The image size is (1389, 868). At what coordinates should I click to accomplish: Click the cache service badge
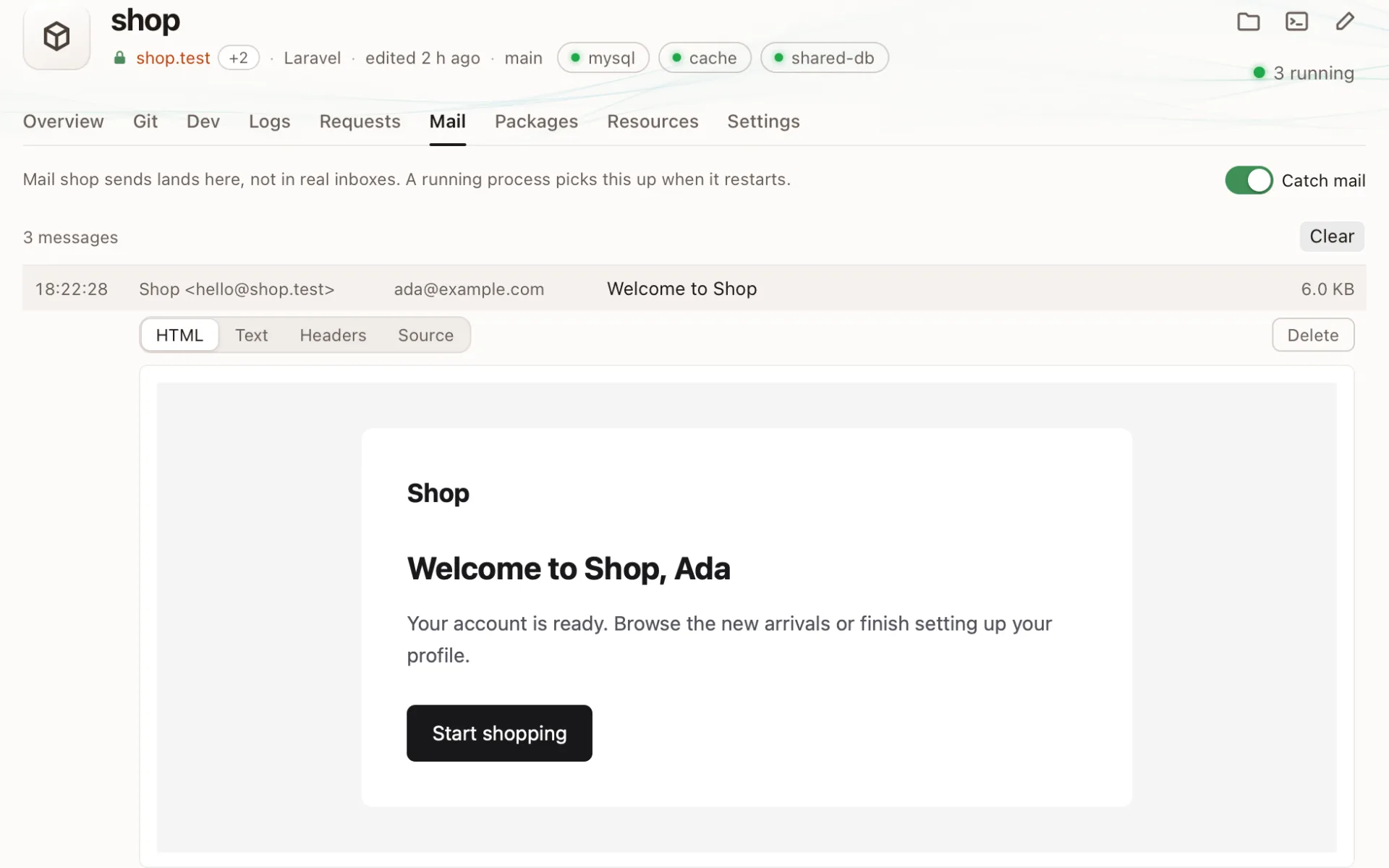click(705, 58)
